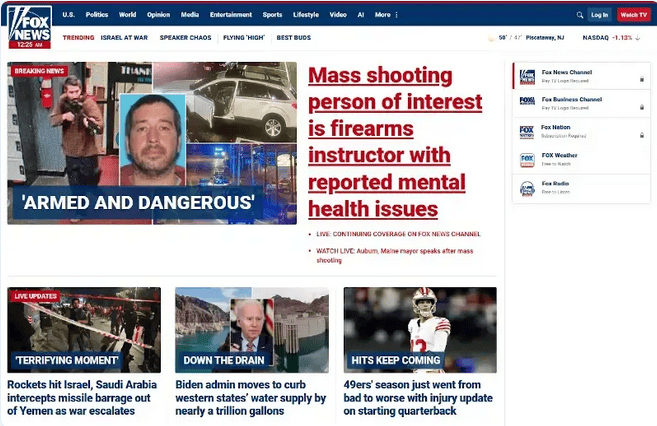Open trending topic BEST BUDS

[x=294, y=38]
